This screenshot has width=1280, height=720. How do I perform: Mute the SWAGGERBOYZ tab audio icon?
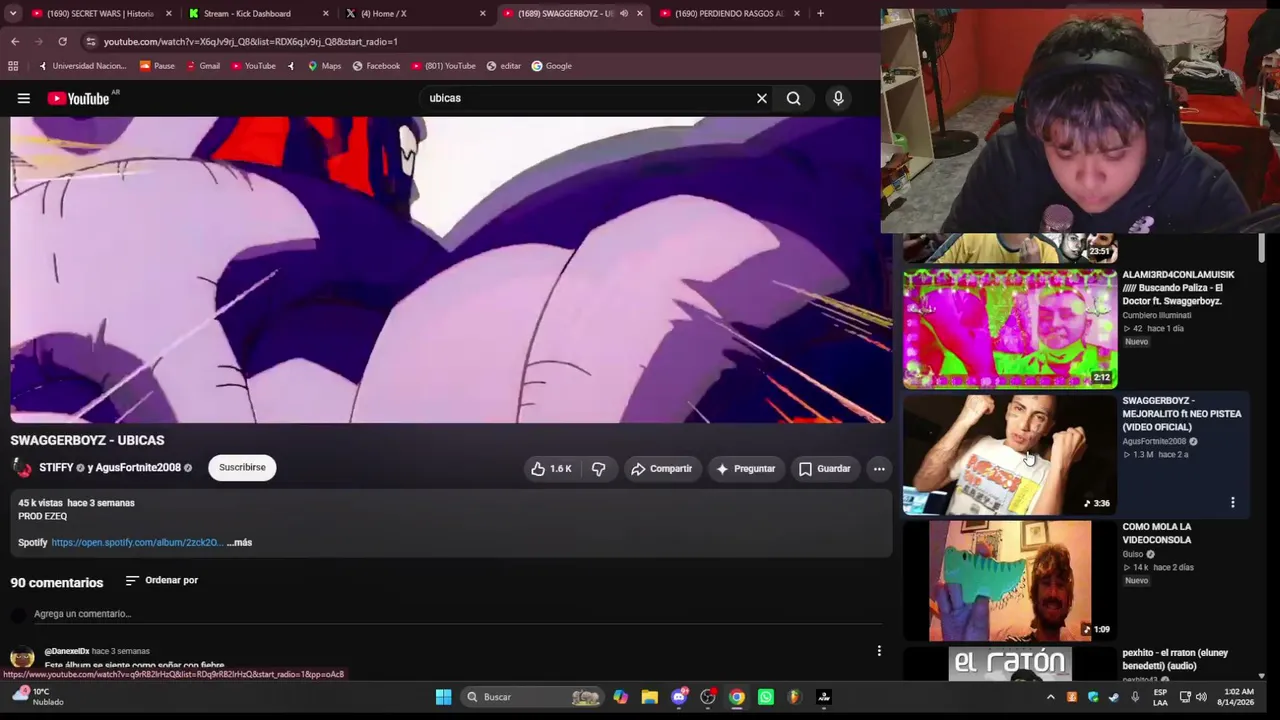(623, 13)
